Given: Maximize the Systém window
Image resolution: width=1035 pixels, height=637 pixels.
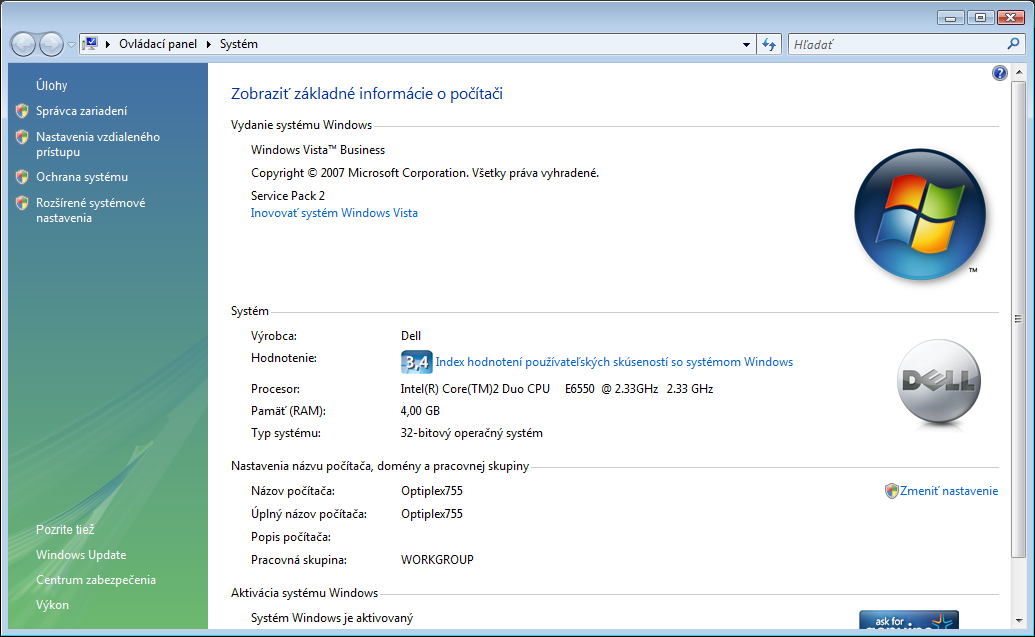Looking at the screenshot, I should point(980,18).
